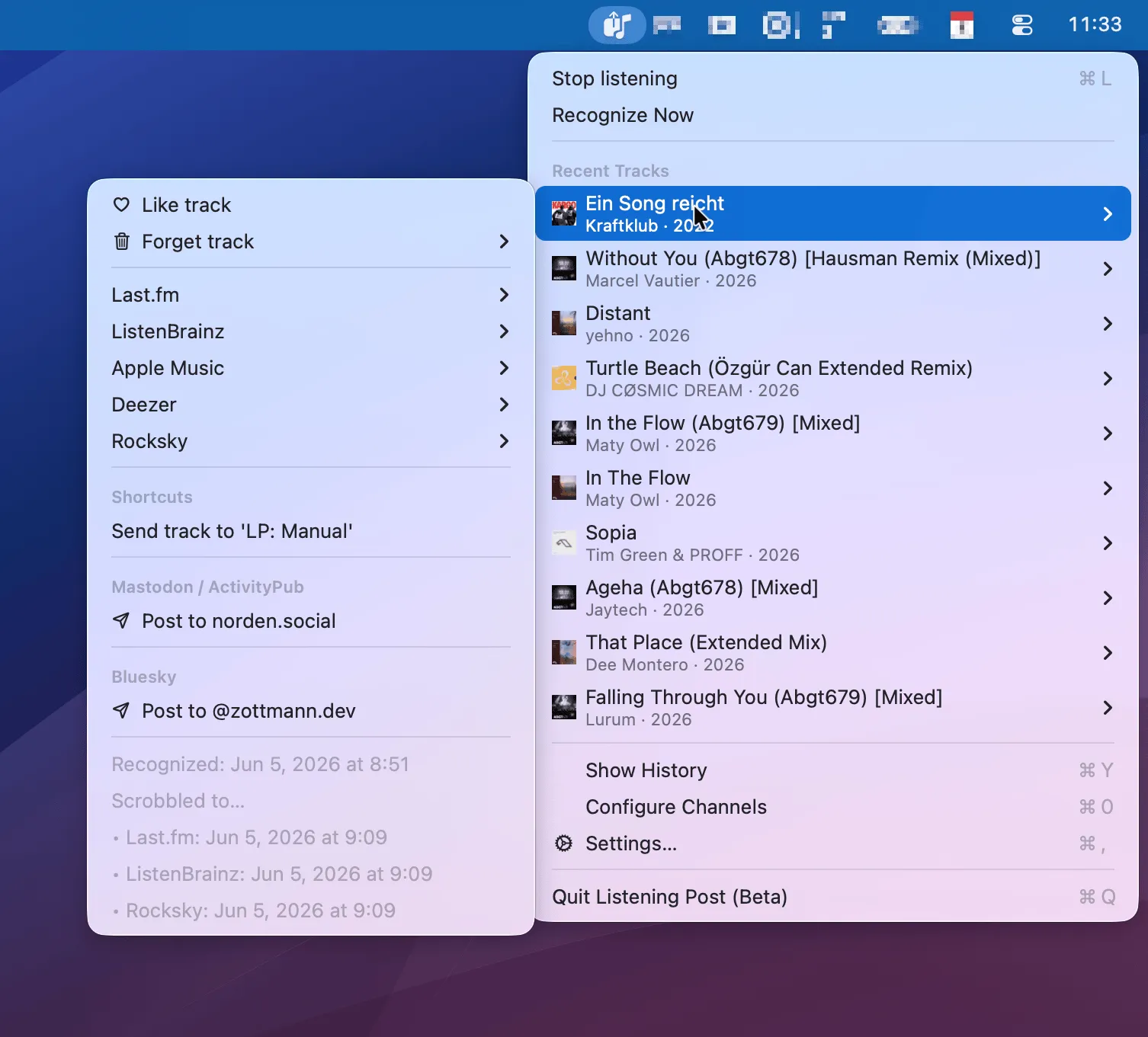Select Post to norden.social

[x=311, y=621]
